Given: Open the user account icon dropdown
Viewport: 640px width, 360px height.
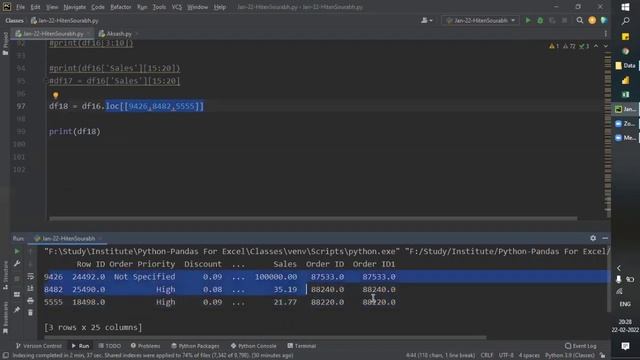Looking at the screenshot, I should click(427, 20).
